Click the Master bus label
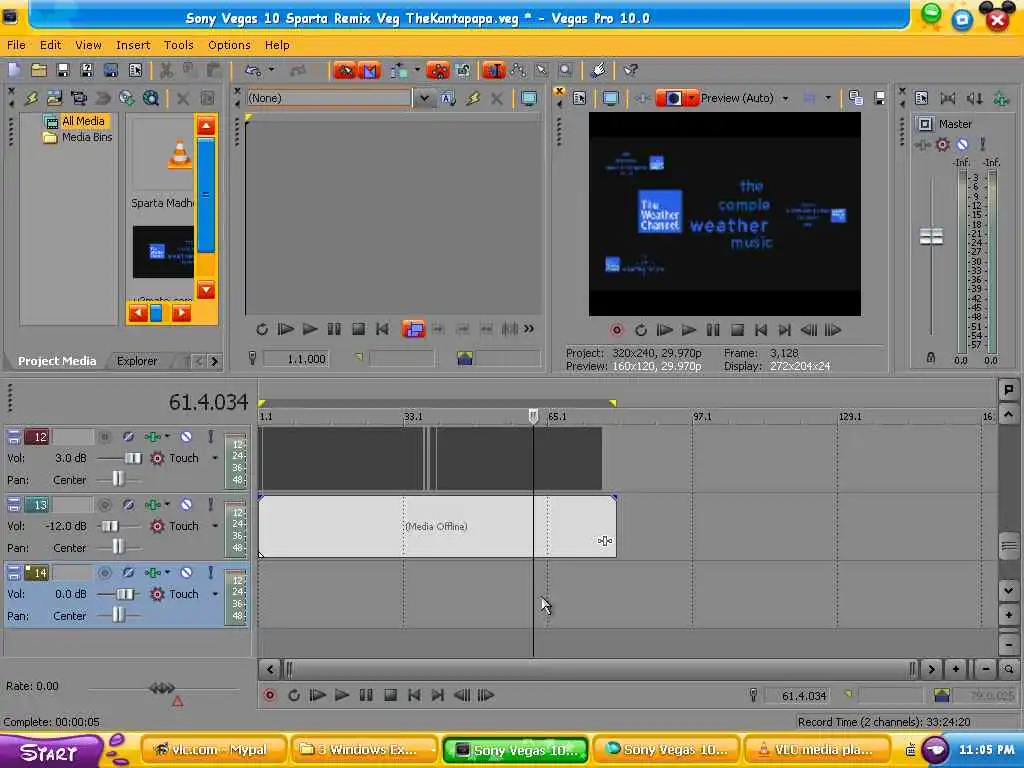The width and height of the screenshot is (1024, 768). coord(955,124)
